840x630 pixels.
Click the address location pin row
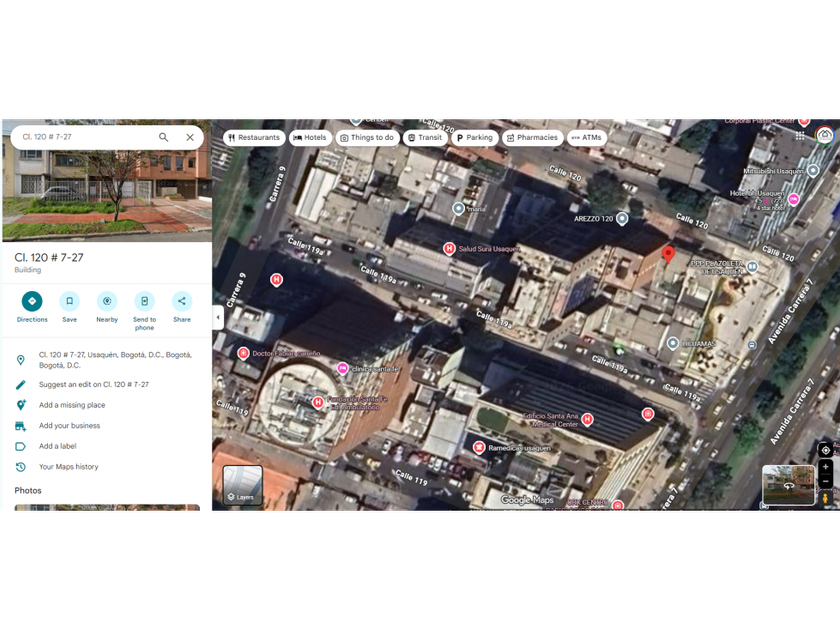(107, 360)
